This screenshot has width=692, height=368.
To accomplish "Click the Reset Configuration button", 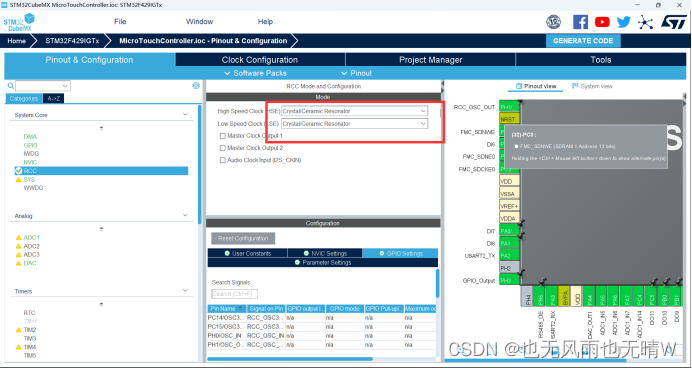I will click(243, 239).
